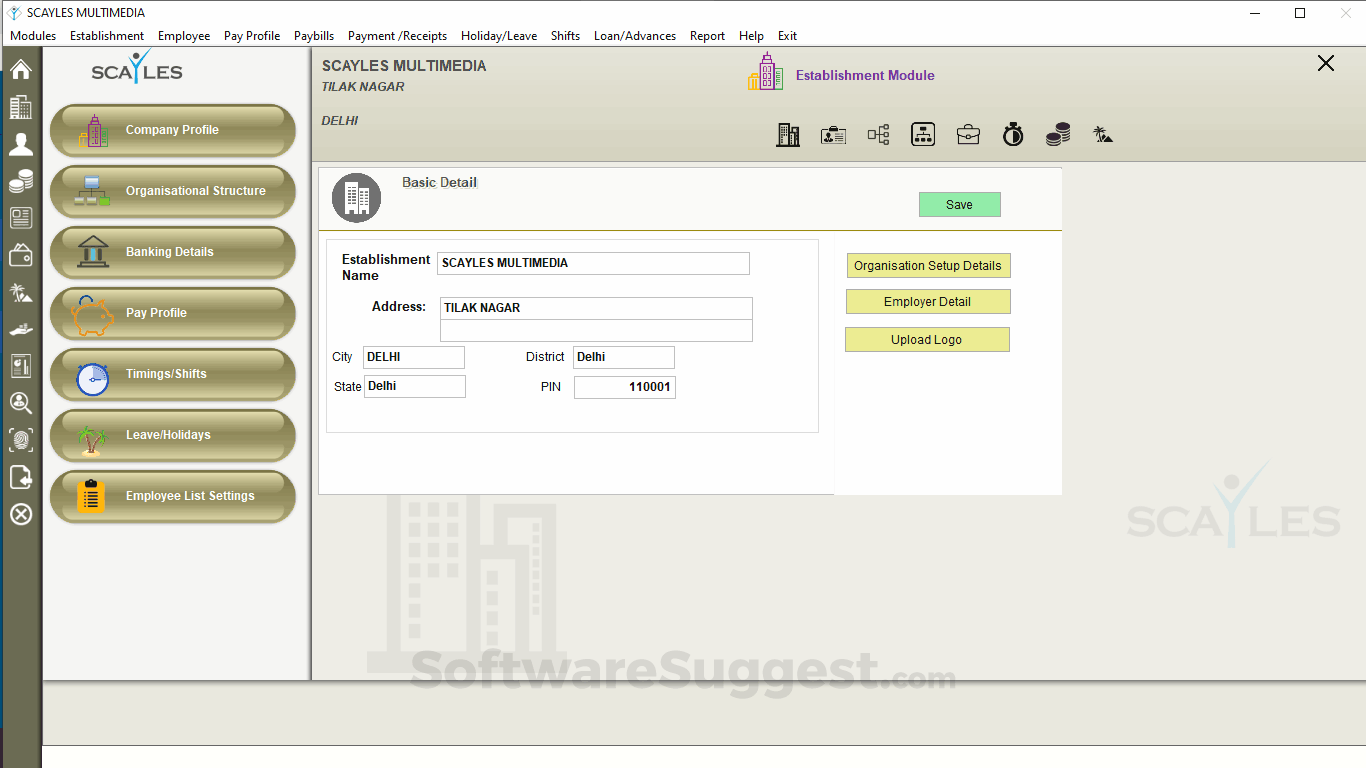
Task: Open the report chart icon in left sidebar
Action: click(x=21, y=366)
